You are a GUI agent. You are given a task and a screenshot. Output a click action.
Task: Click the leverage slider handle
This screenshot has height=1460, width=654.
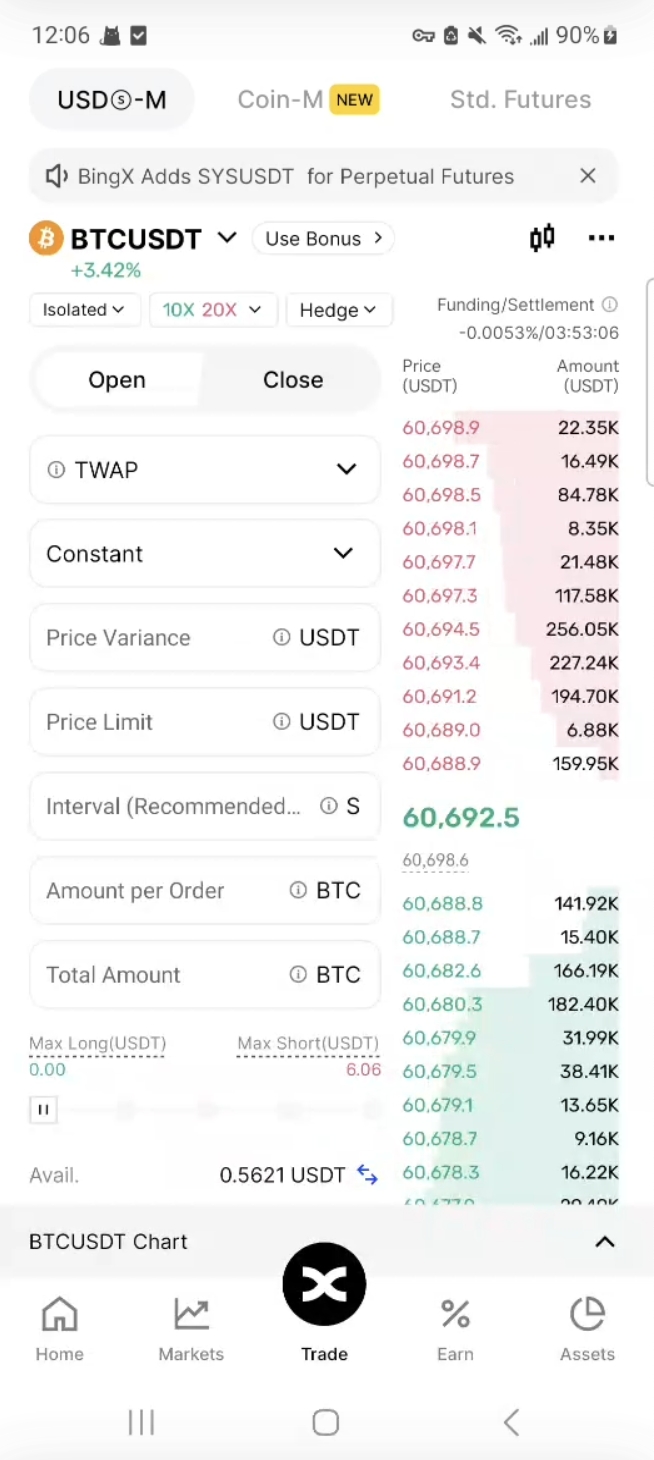pyautogui.click(x=43, y=1109)
